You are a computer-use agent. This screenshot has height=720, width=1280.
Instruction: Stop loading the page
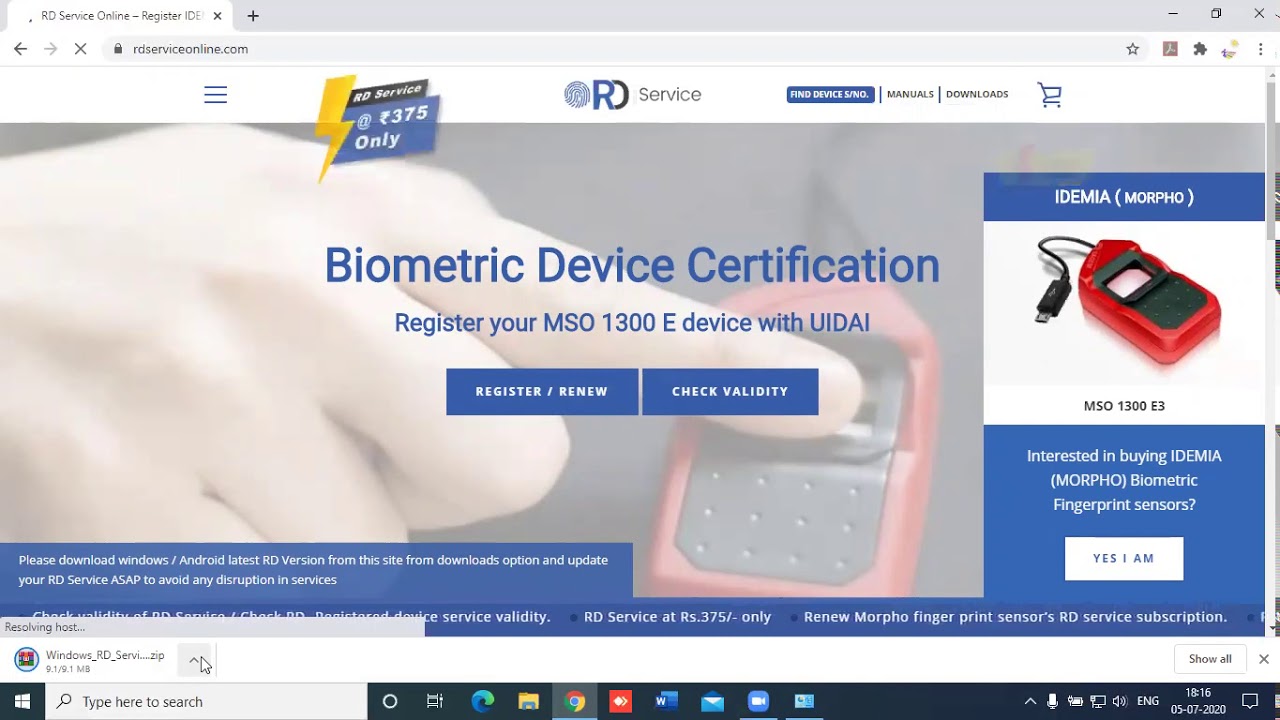point(81,49)
